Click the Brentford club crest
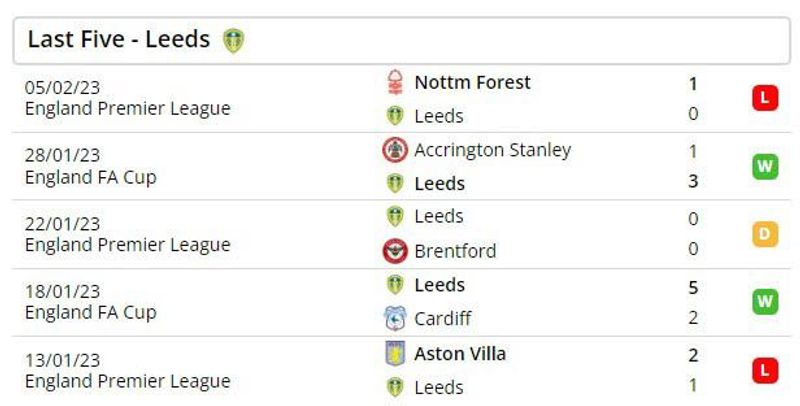 point(395,251)
